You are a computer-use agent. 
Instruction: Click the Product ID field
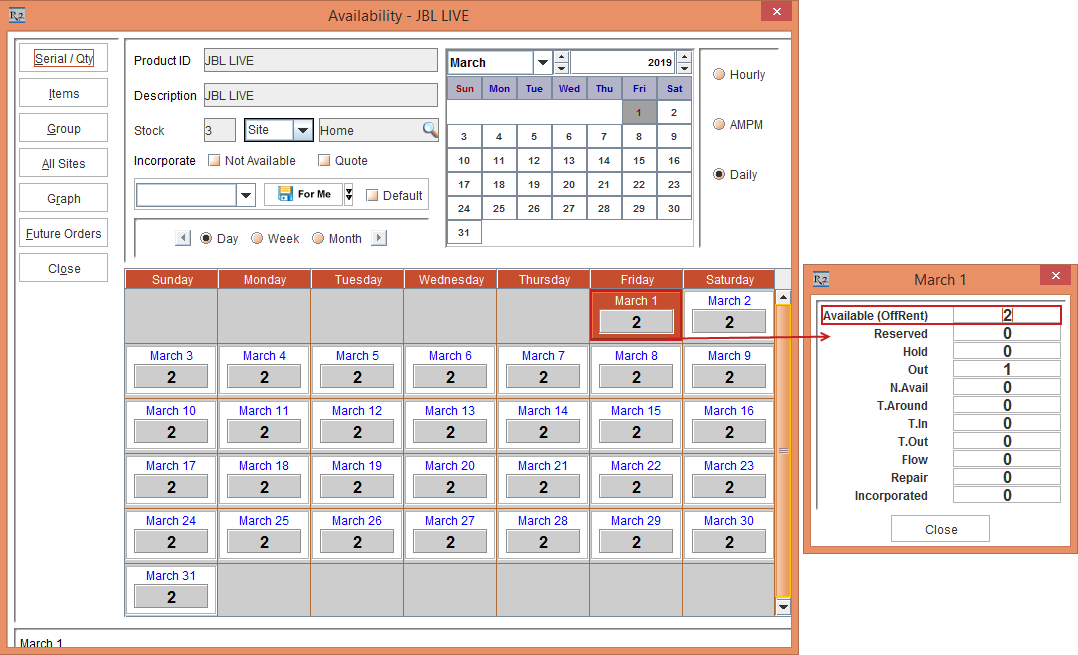click(x=320, y=60)
